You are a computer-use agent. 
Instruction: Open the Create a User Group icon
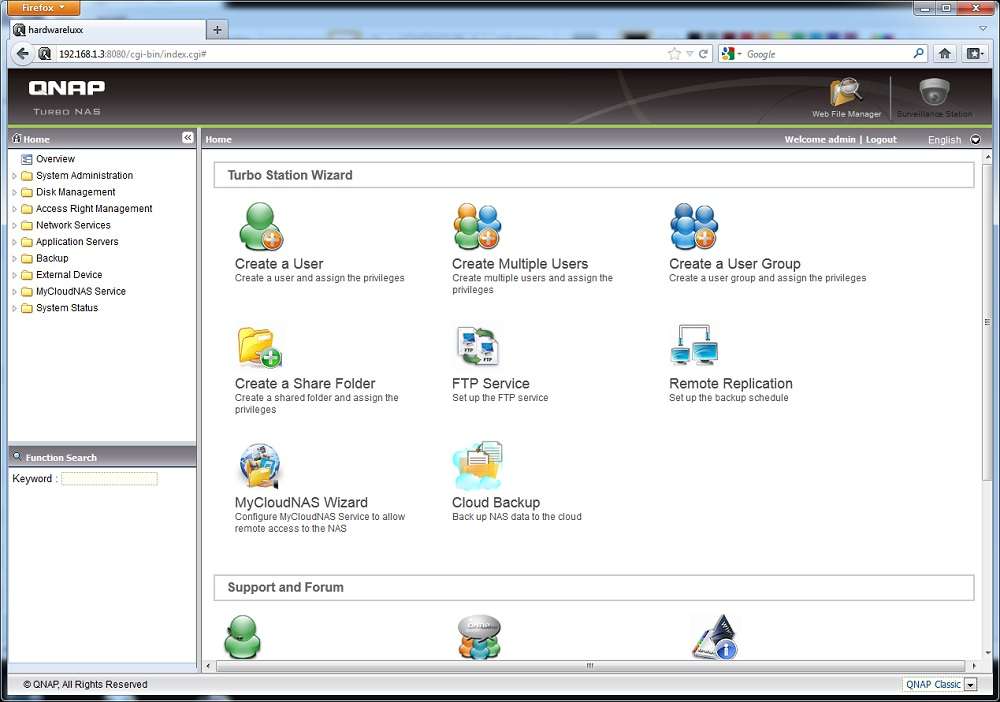click(x=694, y=226)
